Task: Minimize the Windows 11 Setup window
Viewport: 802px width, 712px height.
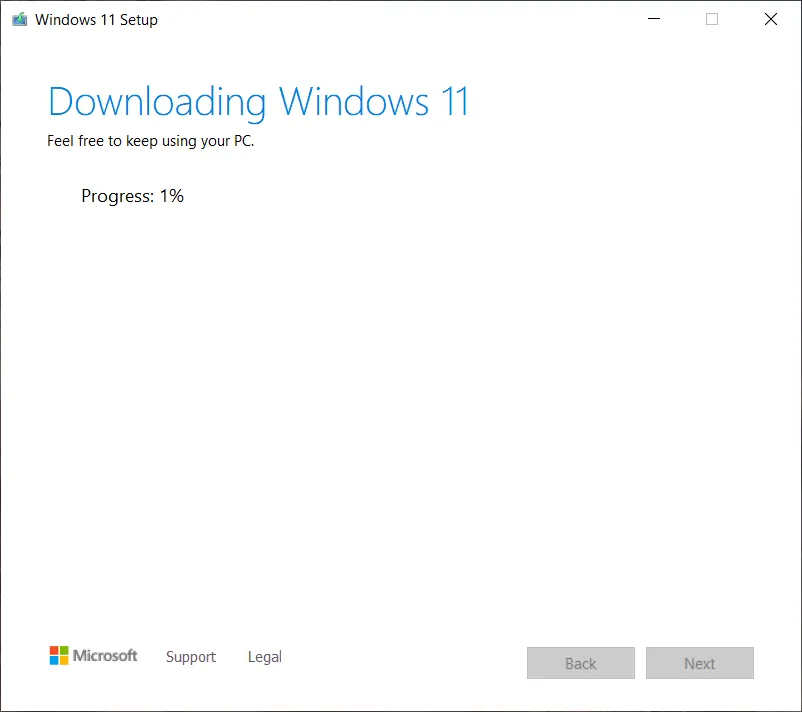Action: coord(653,19)
